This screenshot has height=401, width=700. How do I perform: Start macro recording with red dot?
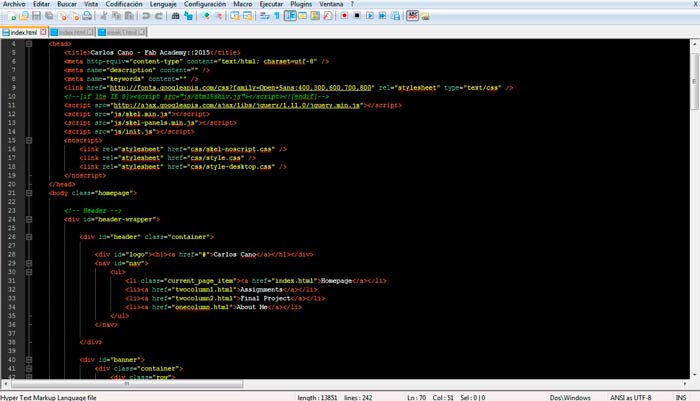(344, 16)
